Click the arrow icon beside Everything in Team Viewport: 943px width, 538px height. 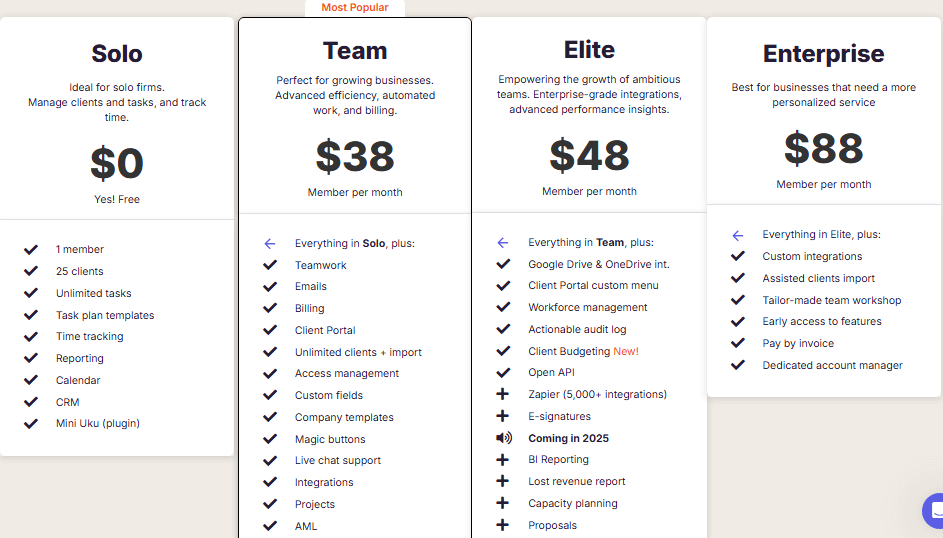click(503, 242)
